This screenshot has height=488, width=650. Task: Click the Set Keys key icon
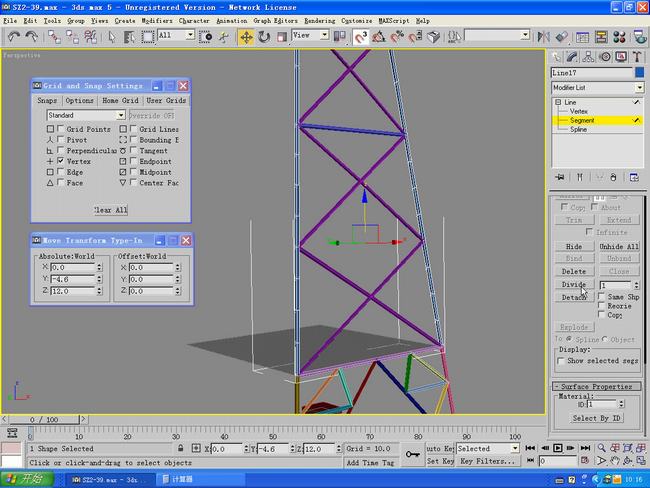412,454
